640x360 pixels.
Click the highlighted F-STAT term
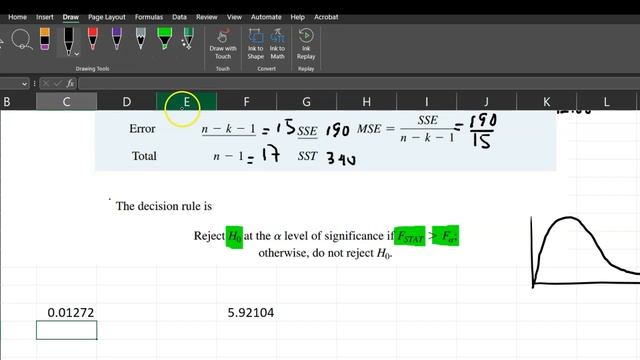coord(409,236)
